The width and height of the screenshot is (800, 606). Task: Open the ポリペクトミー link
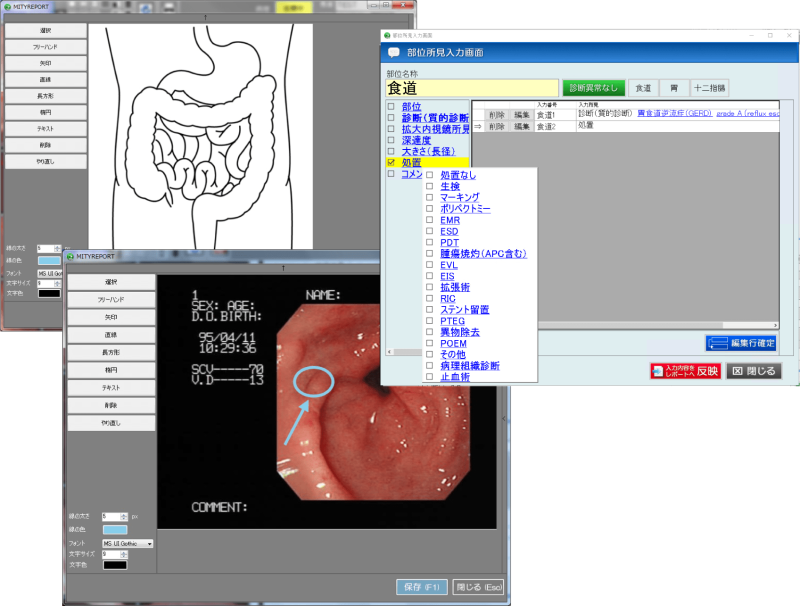click(465, 209)
